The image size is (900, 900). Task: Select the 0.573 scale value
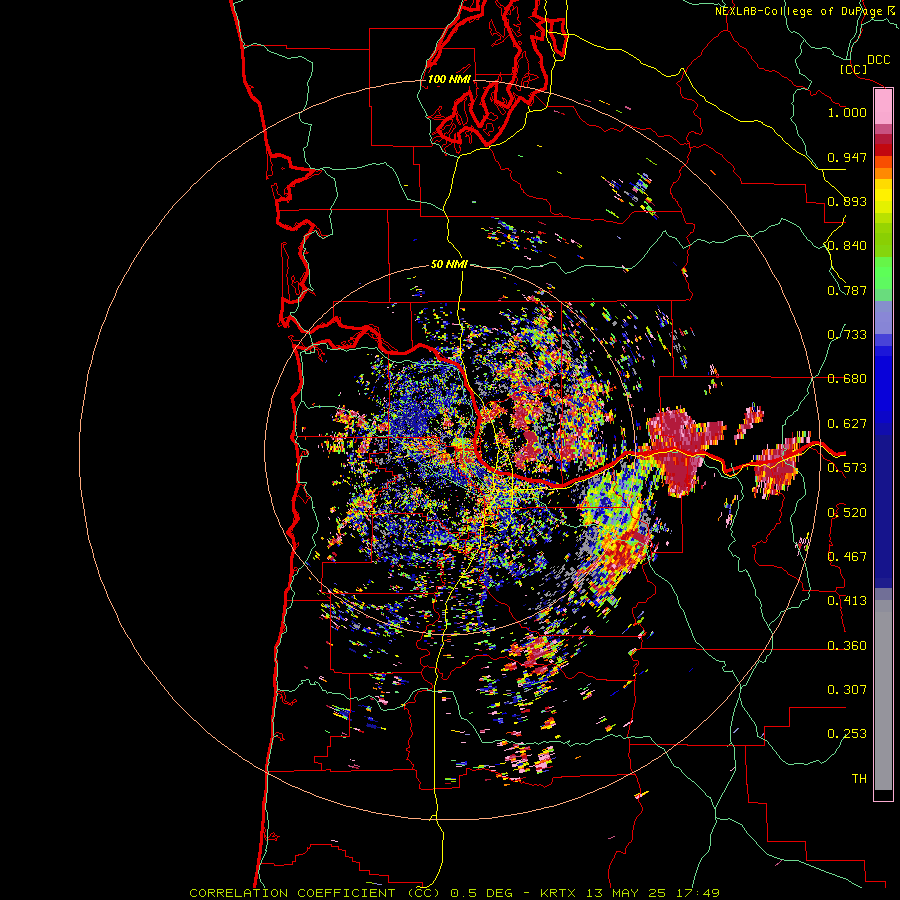point(847,468)
